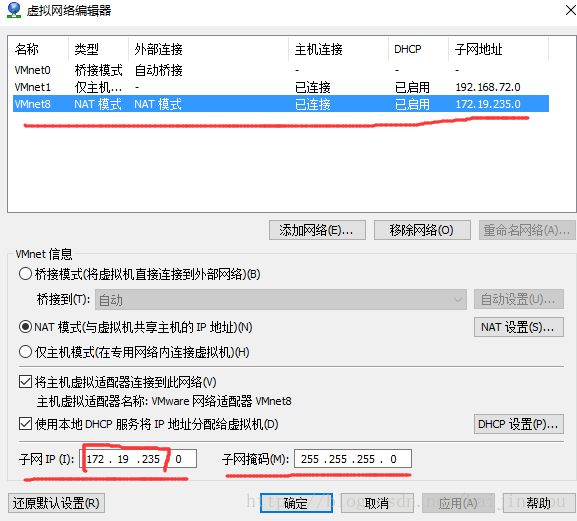Open 帮助 button
The width and height of the screenshot is (577, 521).
coord(539,503)
